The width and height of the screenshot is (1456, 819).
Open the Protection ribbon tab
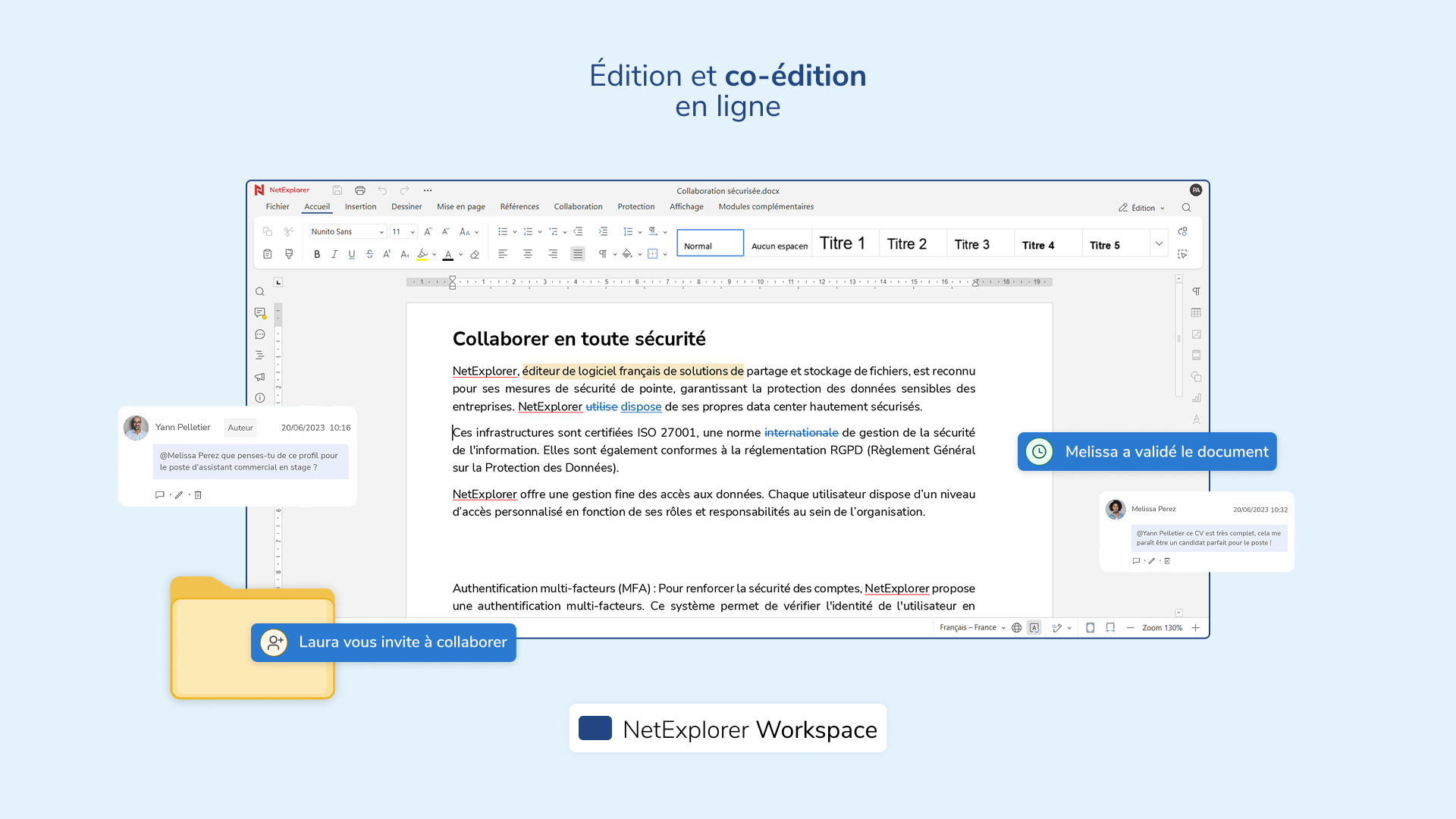coord(635,206)
